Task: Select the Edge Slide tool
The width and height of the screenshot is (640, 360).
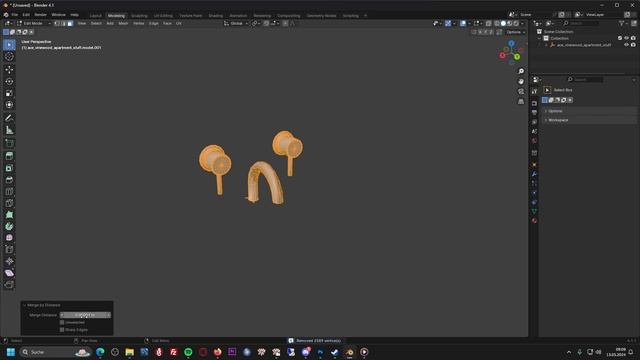Action: coord(9,250)
